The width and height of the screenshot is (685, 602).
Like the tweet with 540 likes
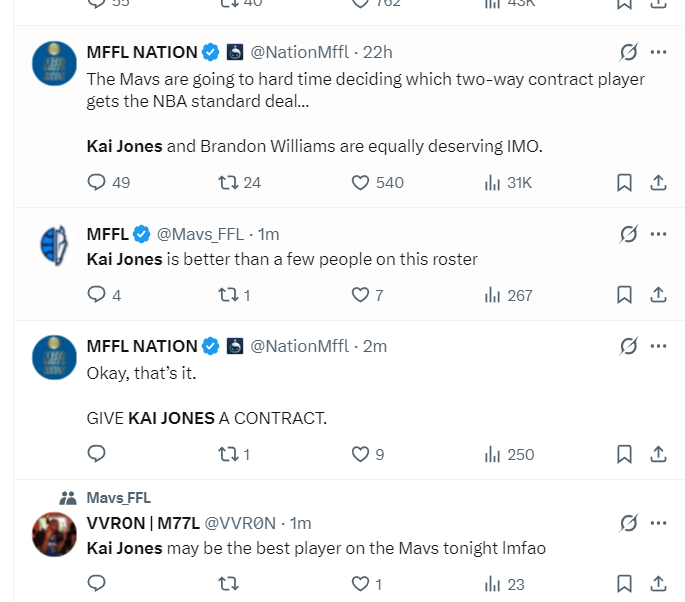[362, 182]
